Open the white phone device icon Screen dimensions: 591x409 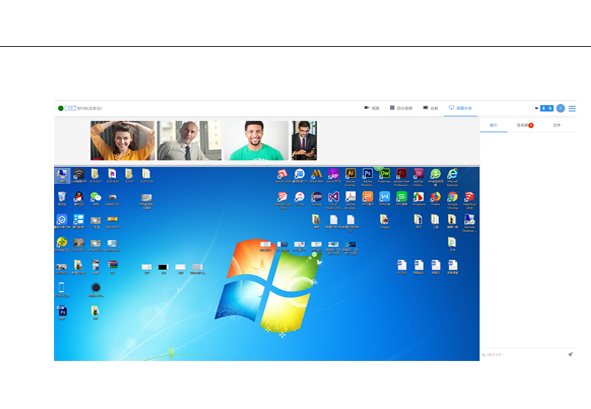(62, 290)
